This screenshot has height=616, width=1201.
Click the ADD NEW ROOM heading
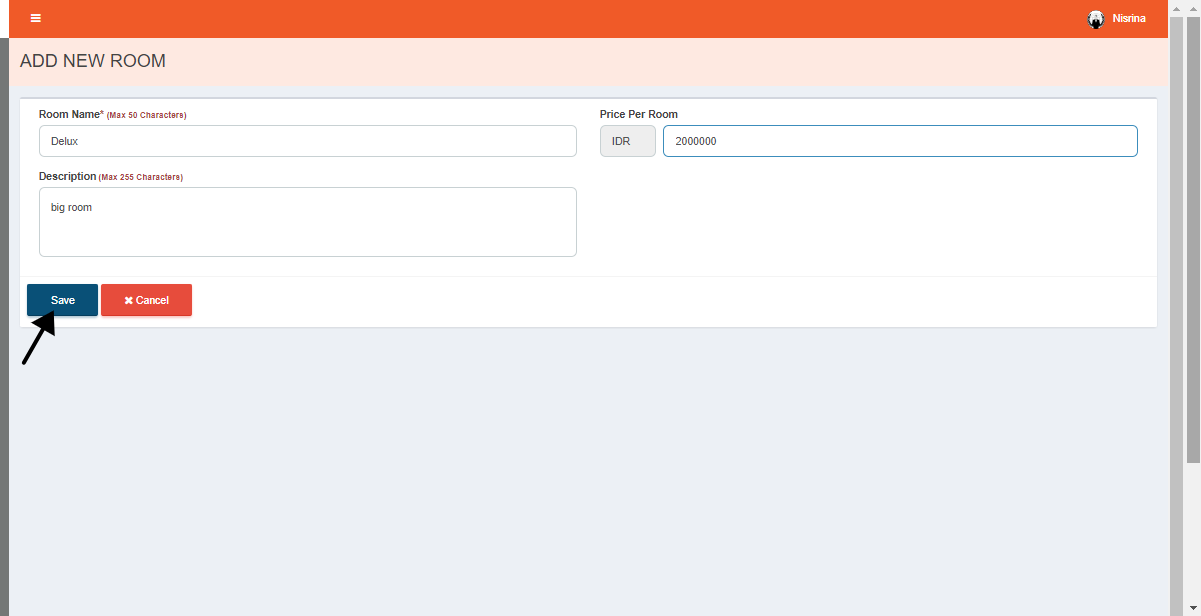point(93,61)
